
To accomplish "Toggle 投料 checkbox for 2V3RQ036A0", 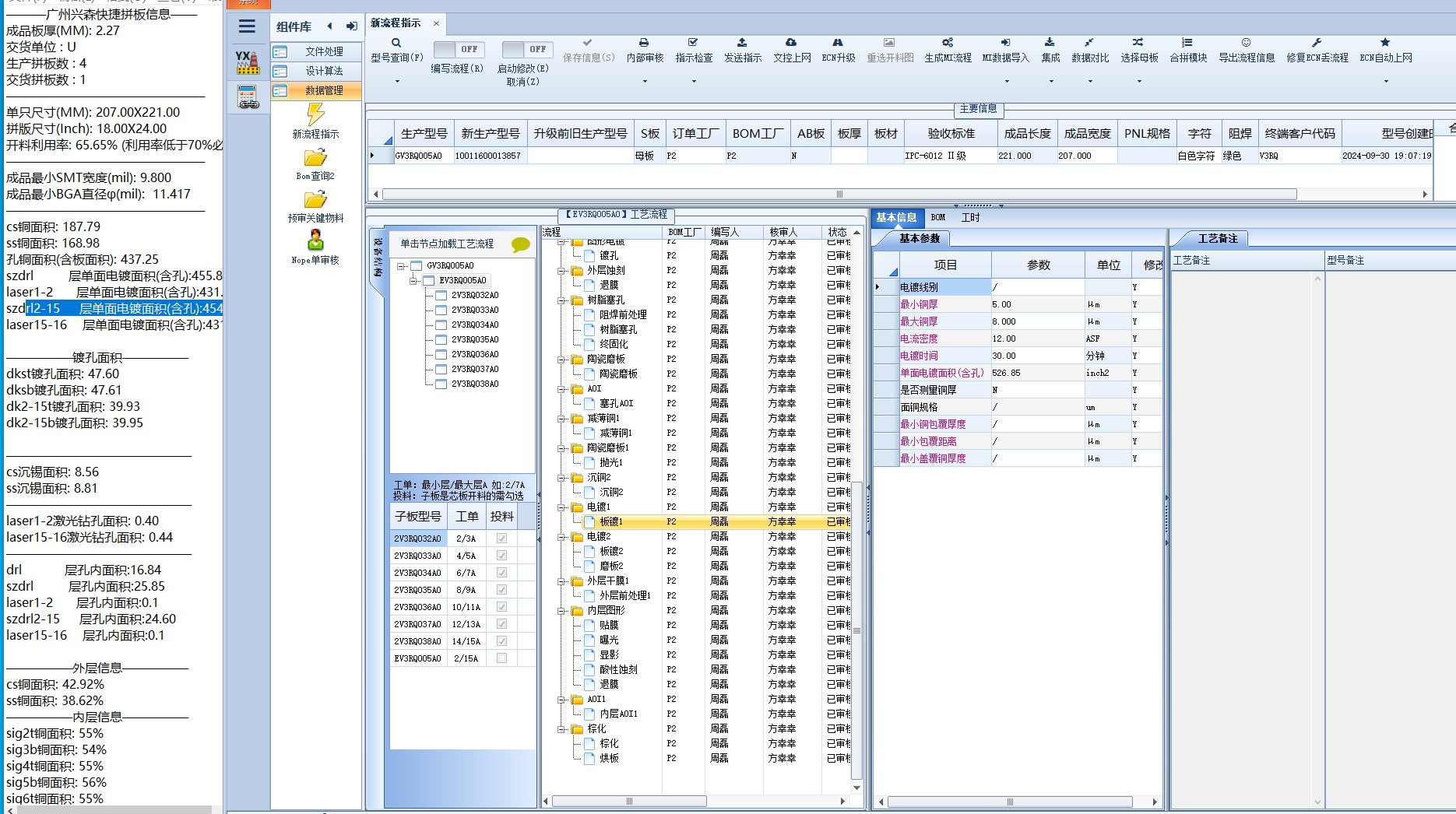I will coord(501,607).
